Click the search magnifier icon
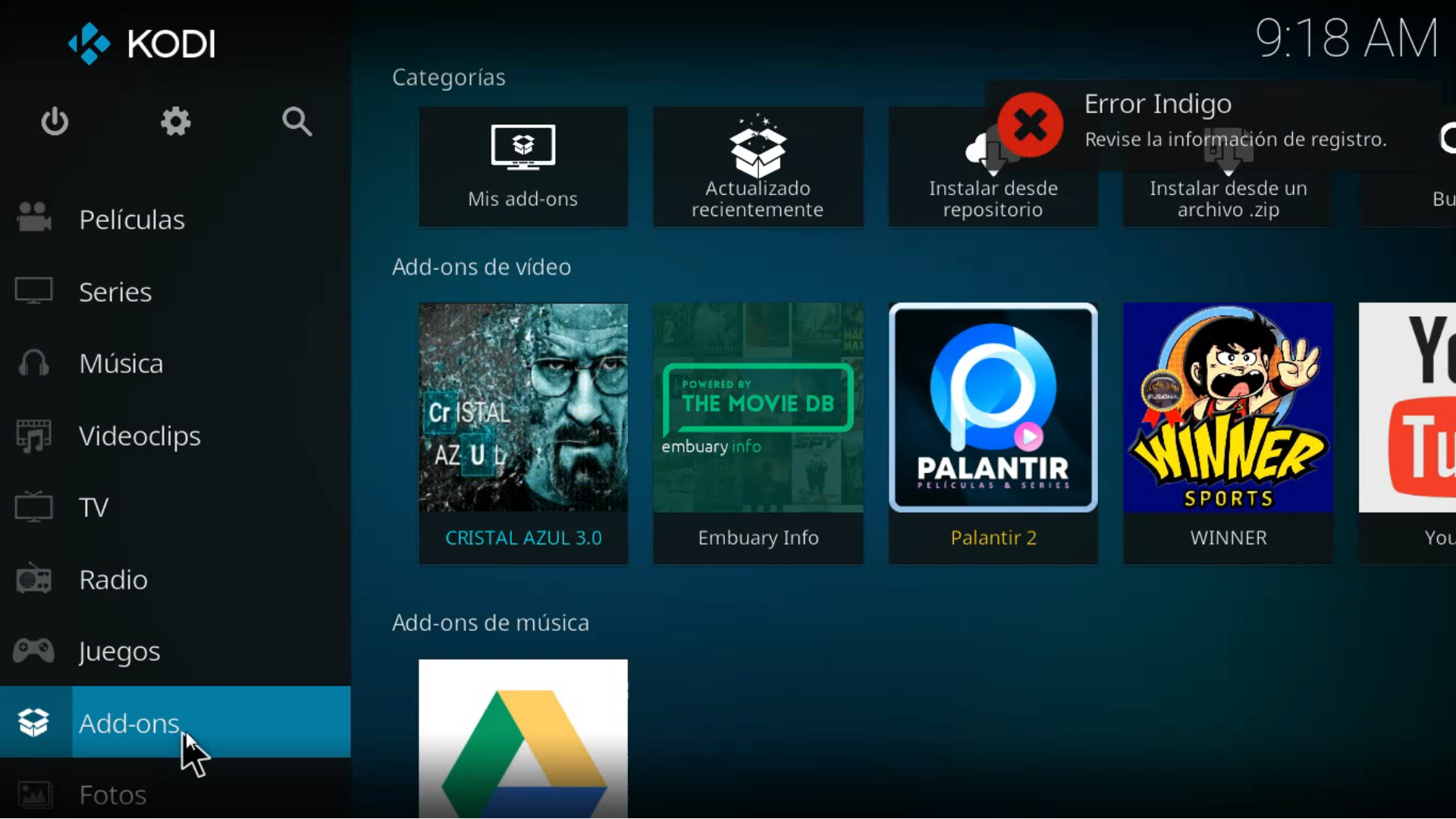 coord(297,121)
